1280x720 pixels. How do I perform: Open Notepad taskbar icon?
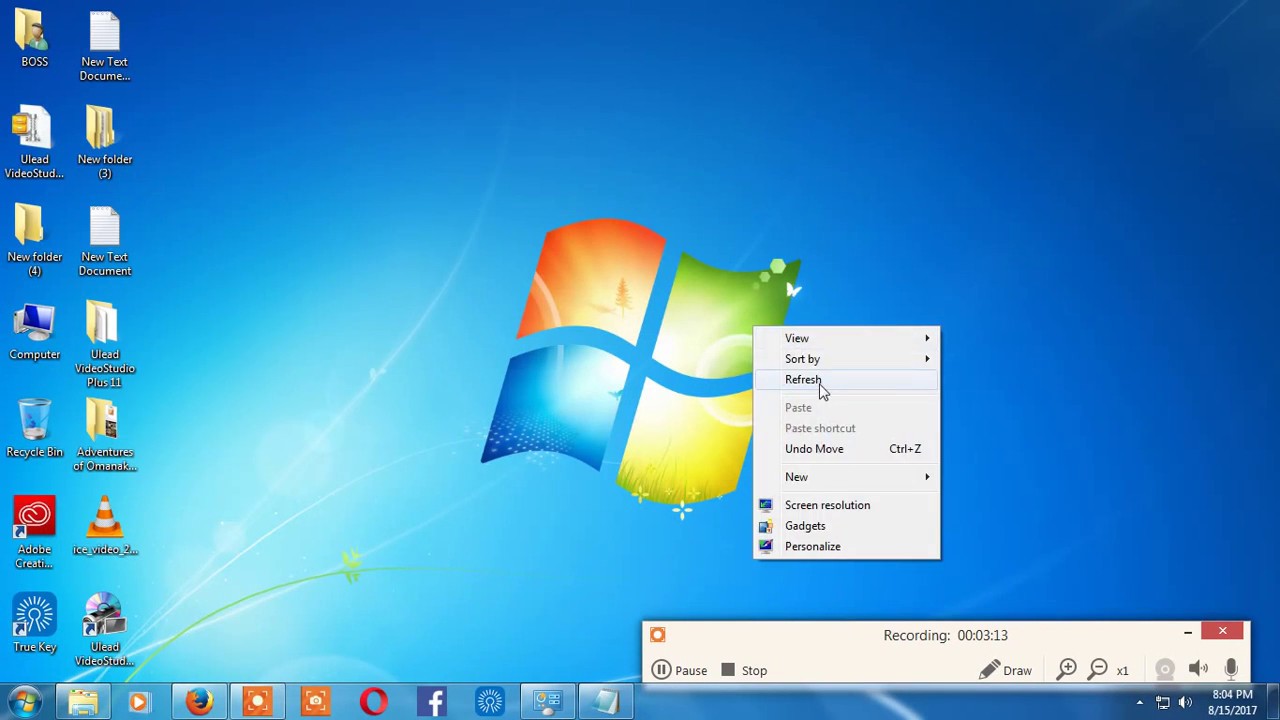click(606, 702)
